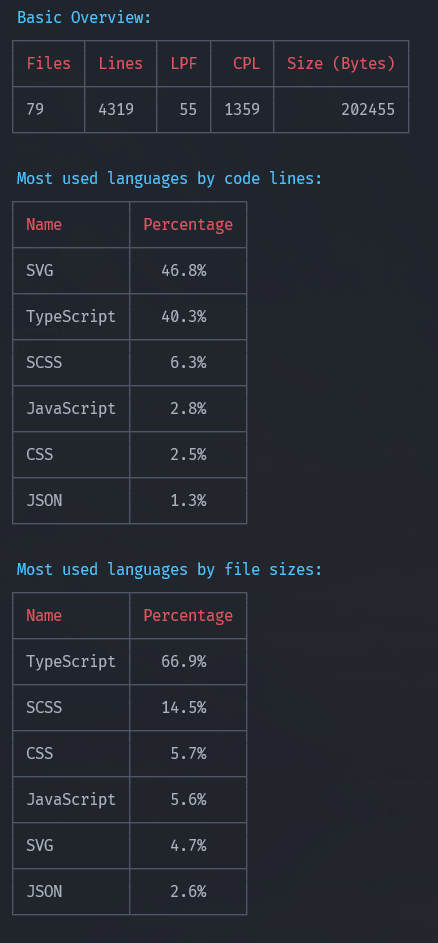Click the files count value 79

click(35, 109)
